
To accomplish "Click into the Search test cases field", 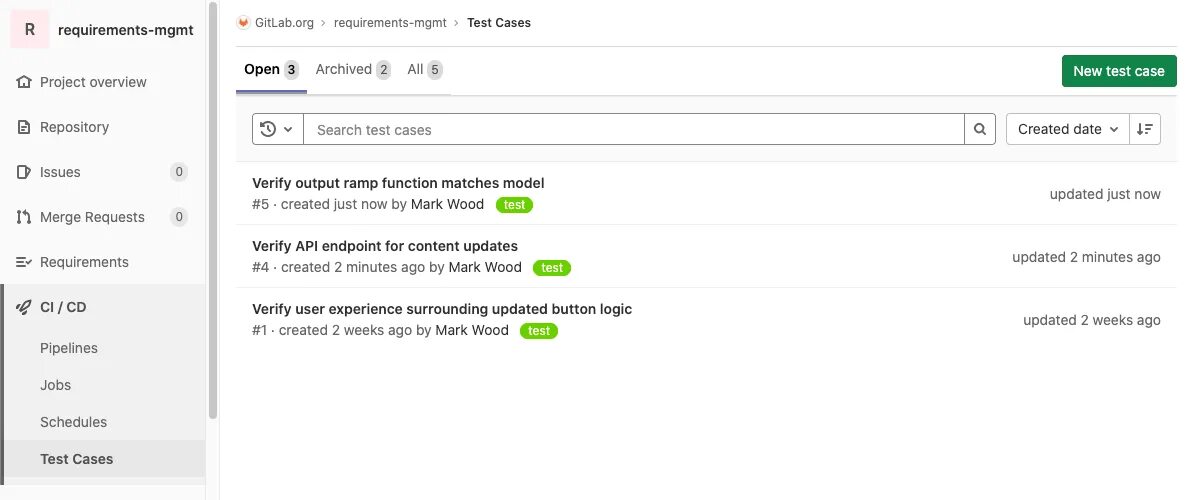I will point(633,129).
